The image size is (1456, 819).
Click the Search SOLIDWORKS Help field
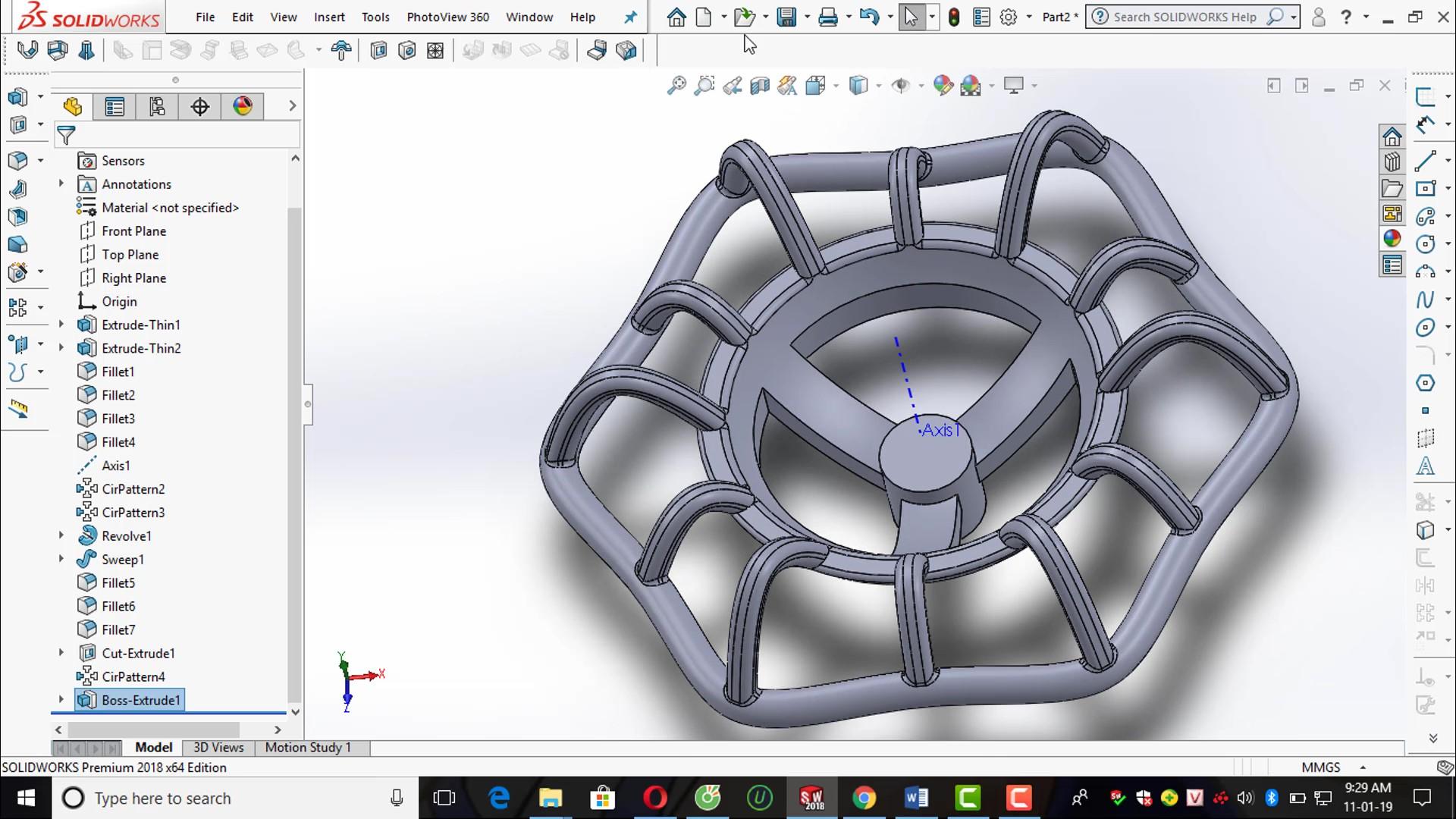pos(1183,16)
